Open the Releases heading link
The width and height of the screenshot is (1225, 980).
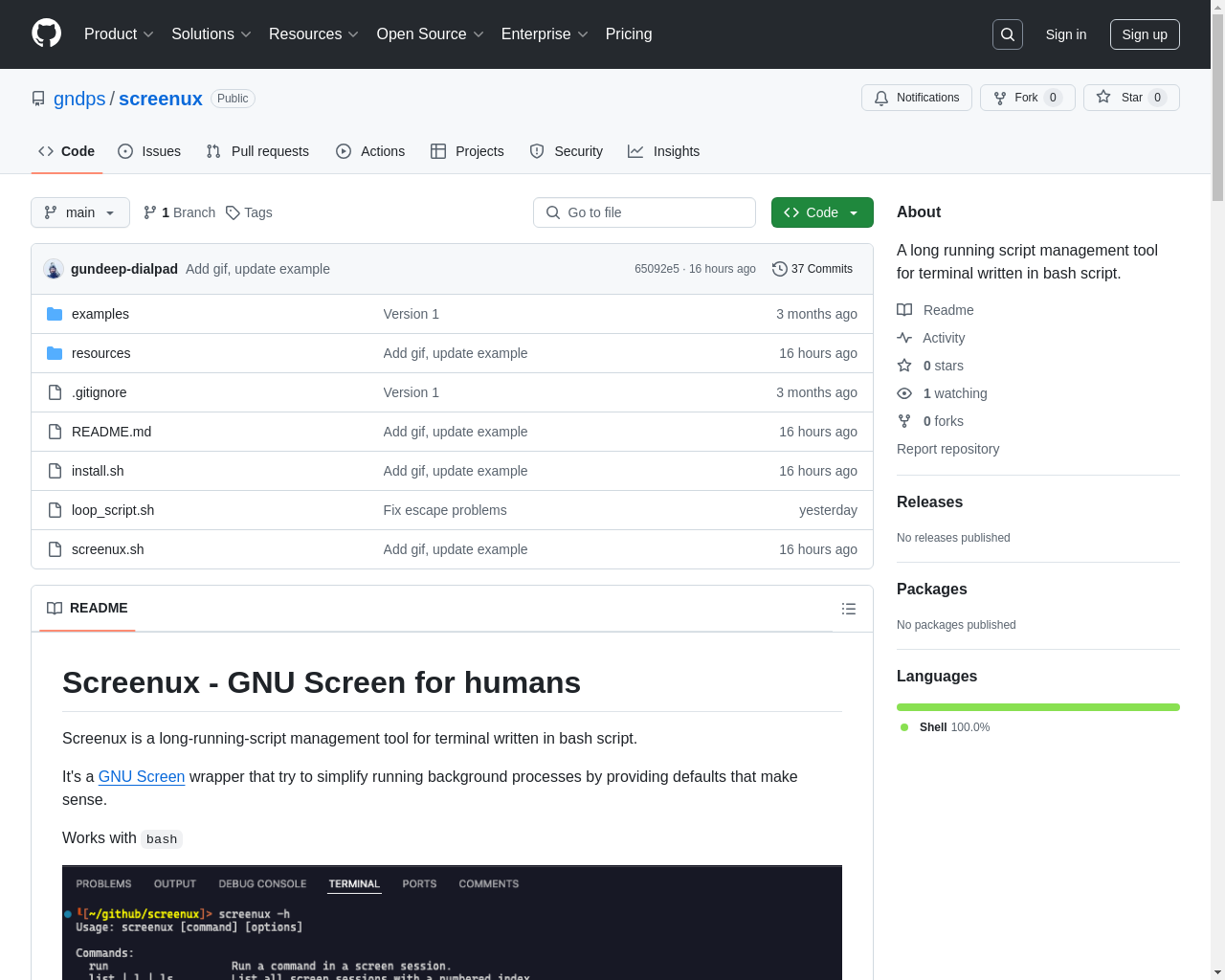[929, 501]
